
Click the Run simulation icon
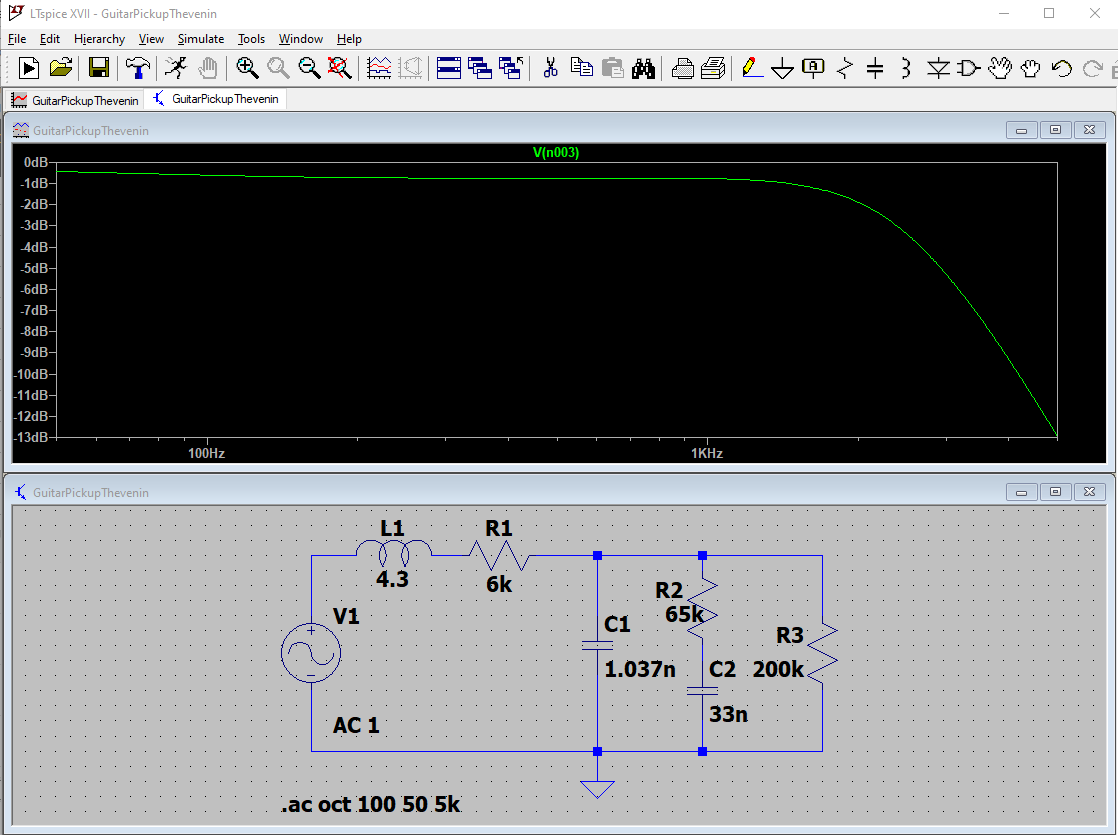coord(29,68)
